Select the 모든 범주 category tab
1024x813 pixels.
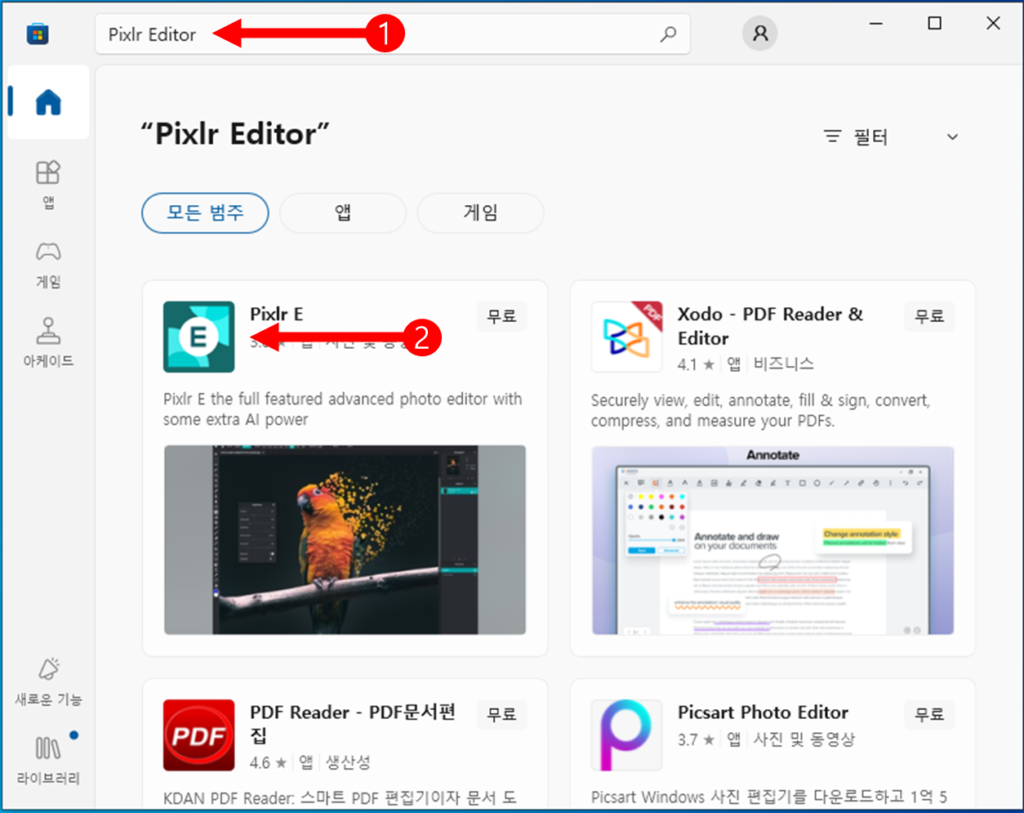tap(205, 213)
